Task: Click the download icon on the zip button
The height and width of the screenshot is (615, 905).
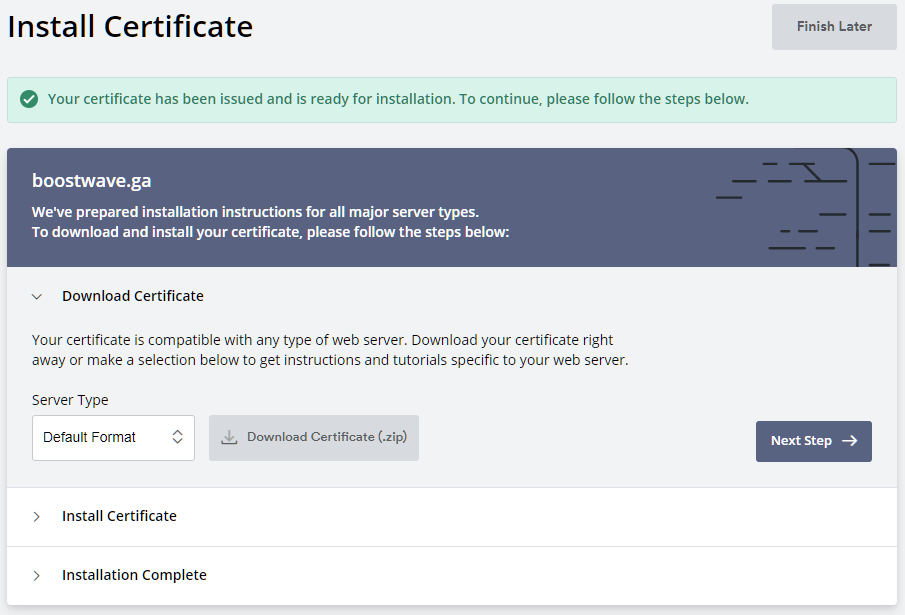Action: [x=230, y=437]
